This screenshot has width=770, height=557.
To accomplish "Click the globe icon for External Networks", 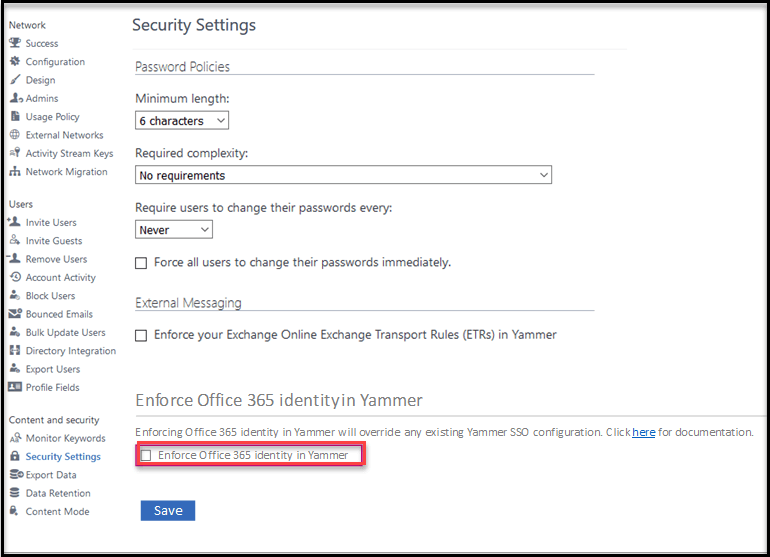I will pos(15,135).
